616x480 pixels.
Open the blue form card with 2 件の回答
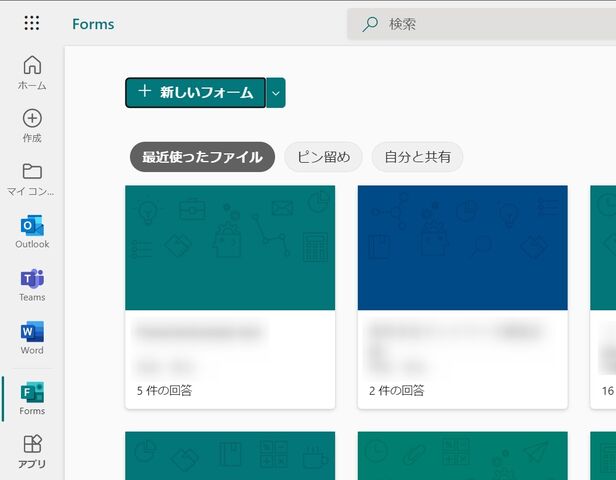click(x=462, y=297)
